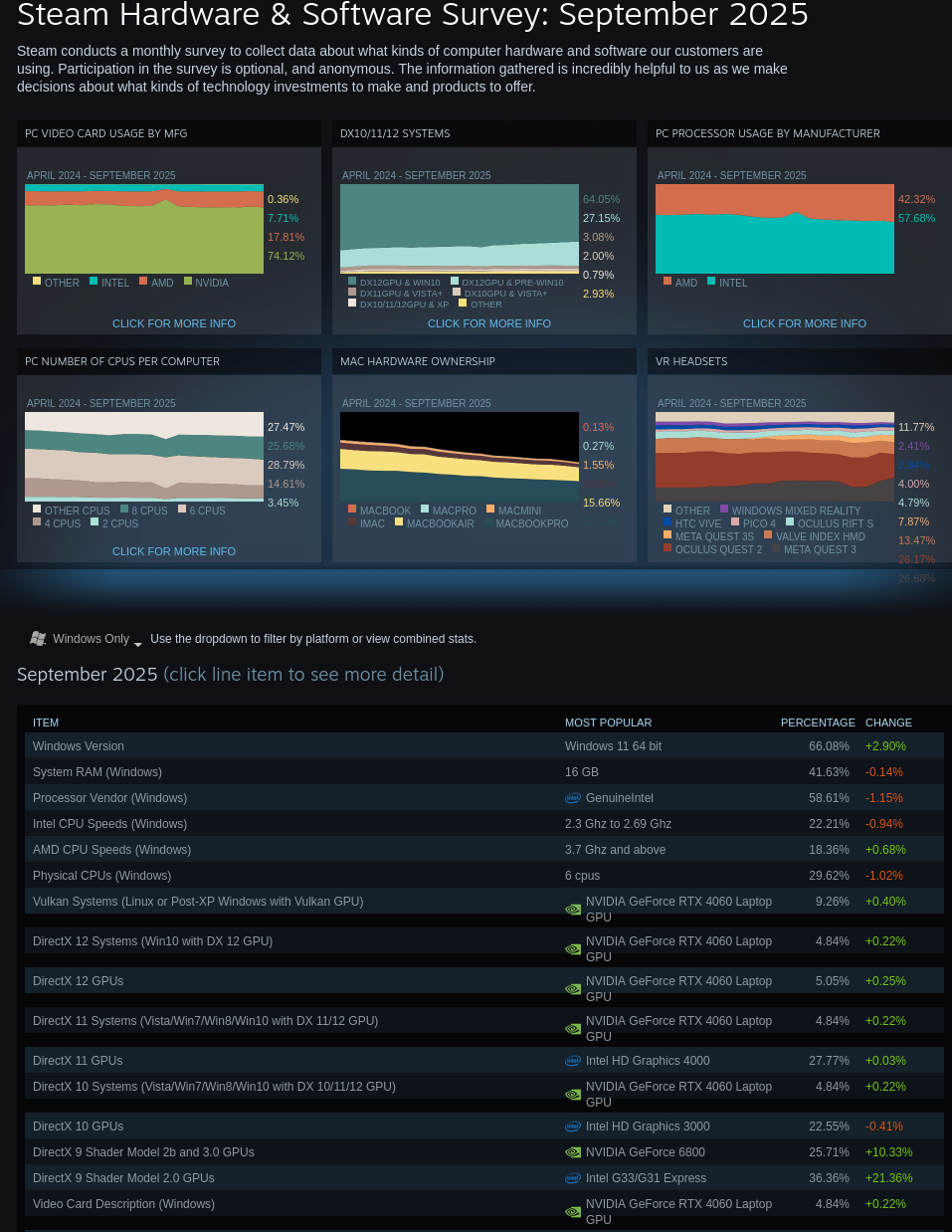This screenshot has height=1232, width=952.
Task: Click the 'VR HEADSETS' panel title
Action: [x=691, y=361]
